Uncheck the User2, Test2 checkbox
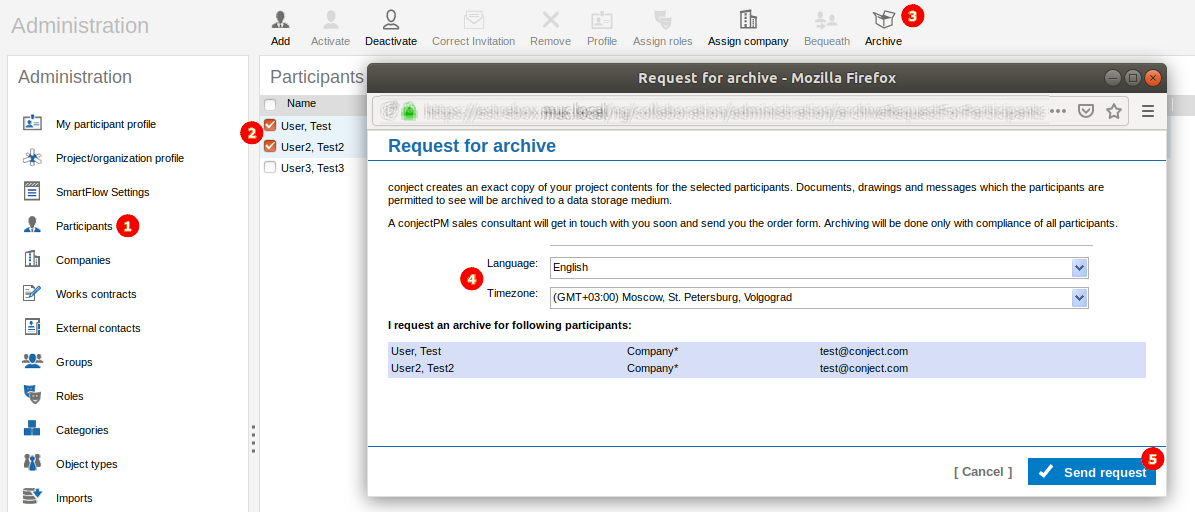The height and width of the screenshot is (512, 1195). click(x=270, y=146)
